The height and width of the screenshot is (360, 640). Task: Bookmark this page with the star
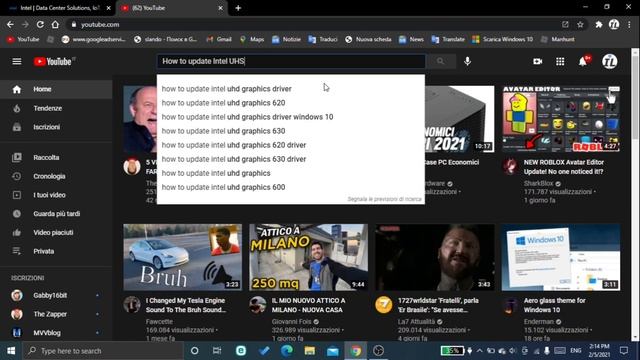coord(580,24)
